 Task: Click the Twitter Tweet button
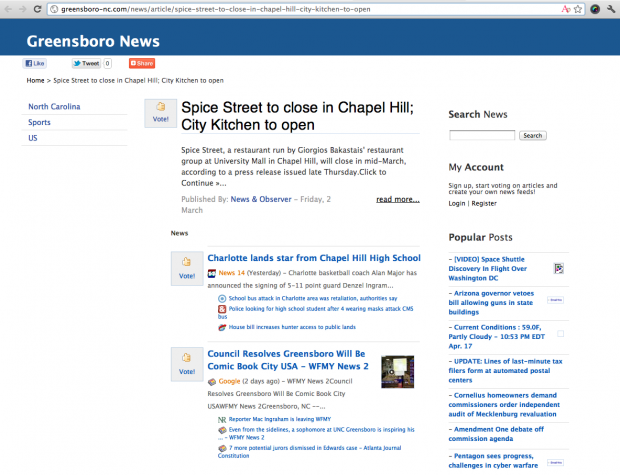(x=87, y=63)
